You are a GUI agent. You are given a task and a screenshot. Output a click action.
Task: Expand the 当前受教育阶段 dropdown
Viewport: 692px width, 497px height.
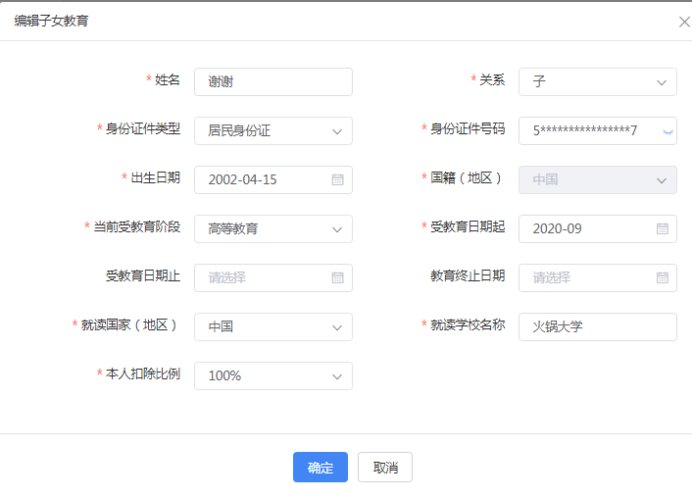pyautogui.click(x=337, y=229)
